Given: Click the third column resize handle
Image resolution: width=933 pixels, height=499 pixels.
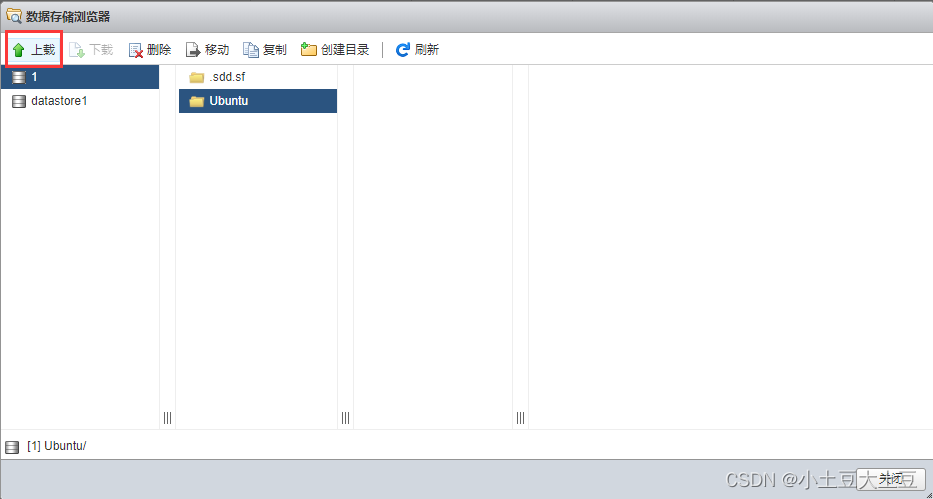Looking at the screenshot, I should 521,418.
